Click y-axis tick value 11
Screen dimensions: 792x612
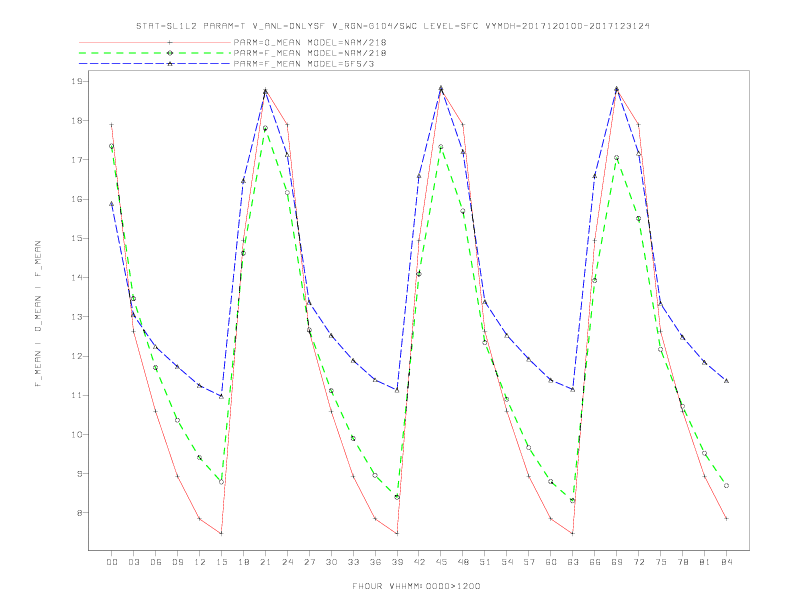(78, 395)
